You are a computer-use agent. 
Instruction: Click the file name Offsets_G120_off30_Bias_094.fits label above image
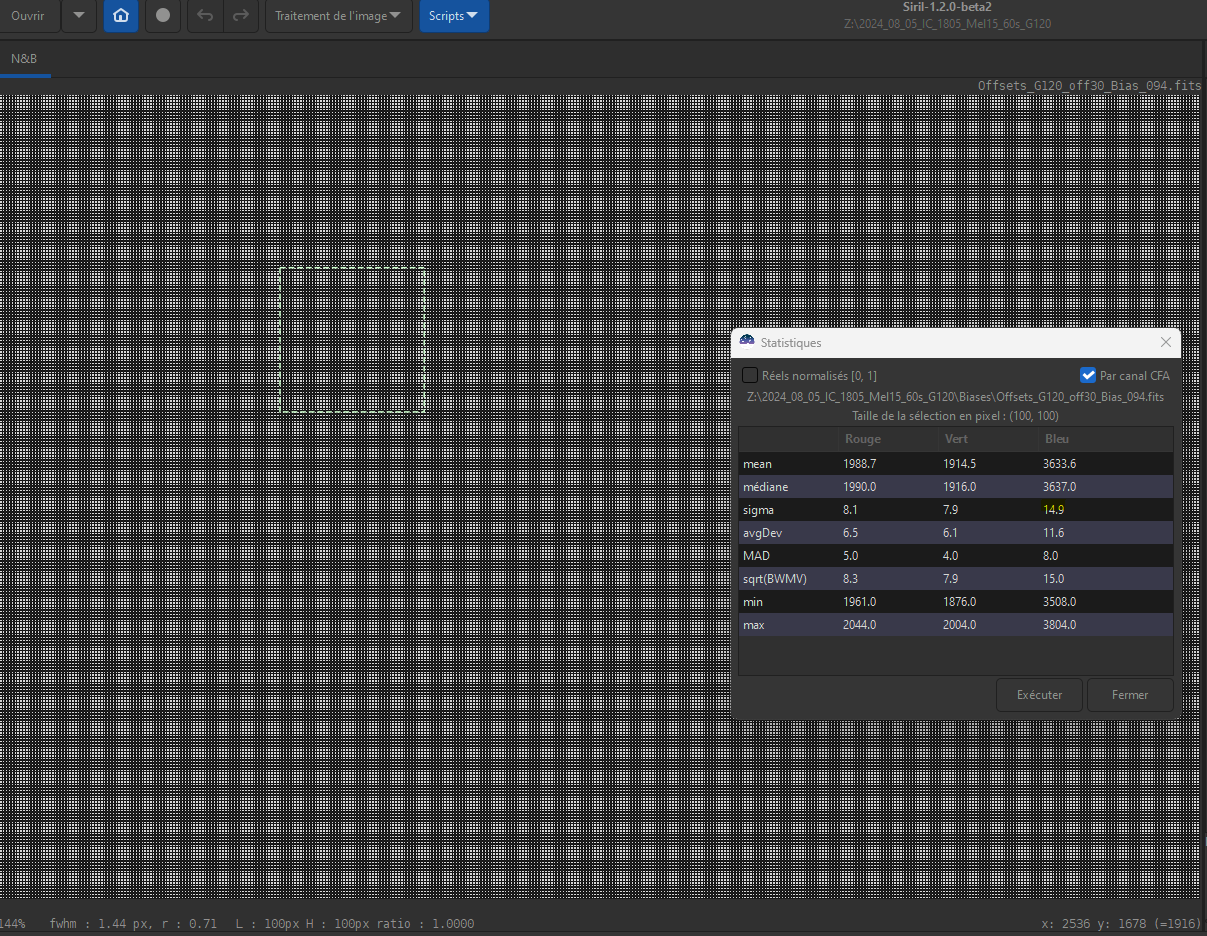[1089, 86]
